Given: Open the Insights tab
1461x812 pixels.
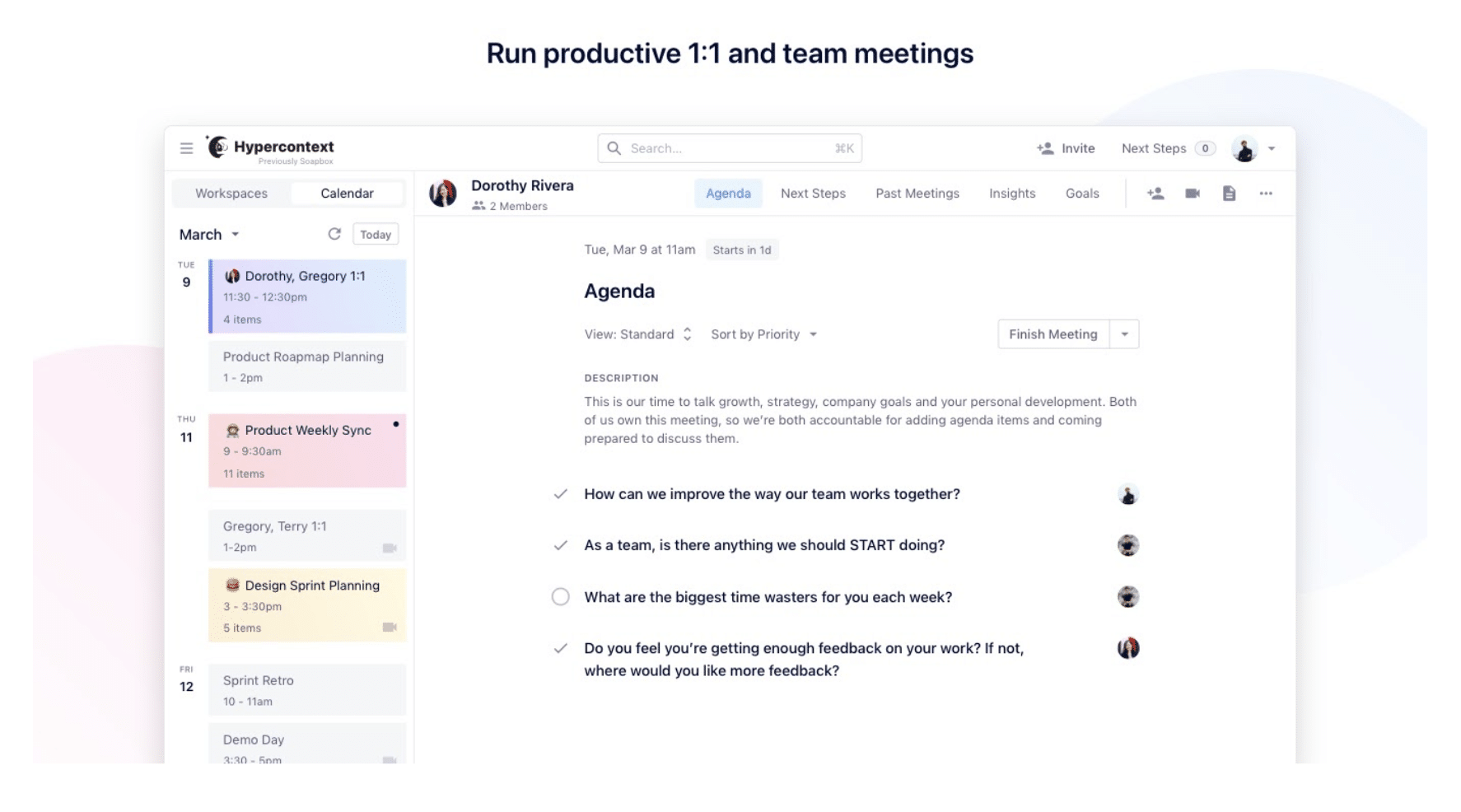Looking at the screenshot, I should pyautogui.click(x=1012, y=194).
